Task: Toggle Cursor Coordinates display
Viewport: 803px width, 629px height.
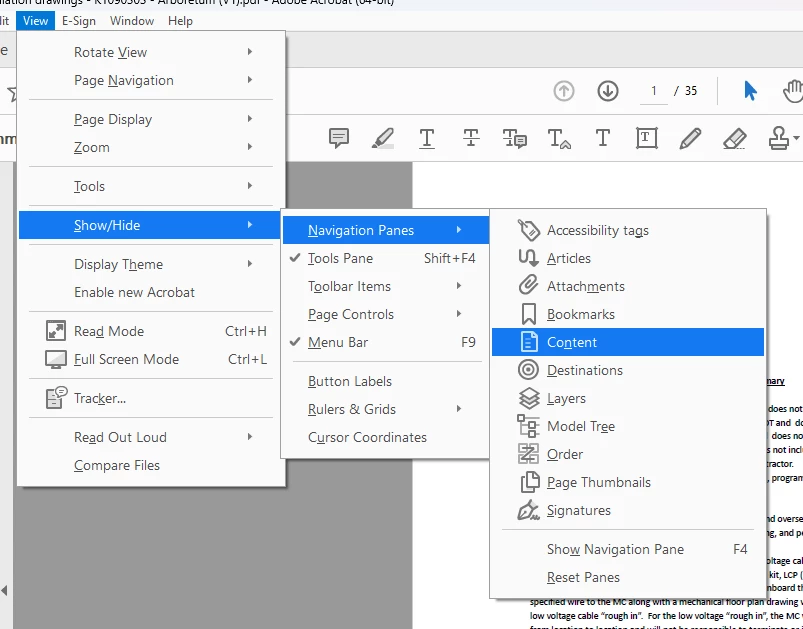Action: click(x=384, y=437)
